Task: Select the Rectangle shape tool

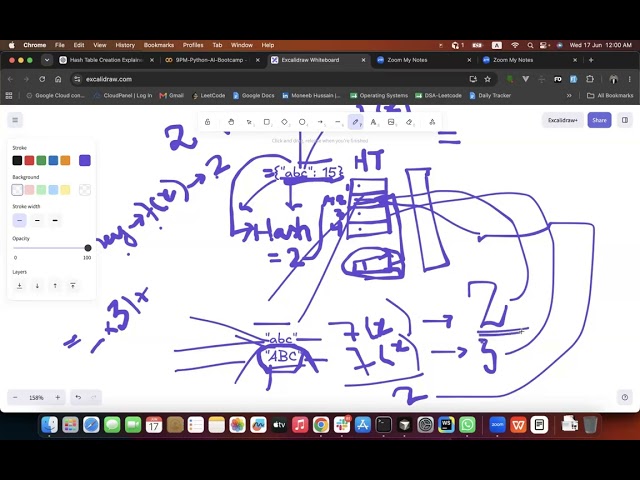Action: [x=267, y=122]
